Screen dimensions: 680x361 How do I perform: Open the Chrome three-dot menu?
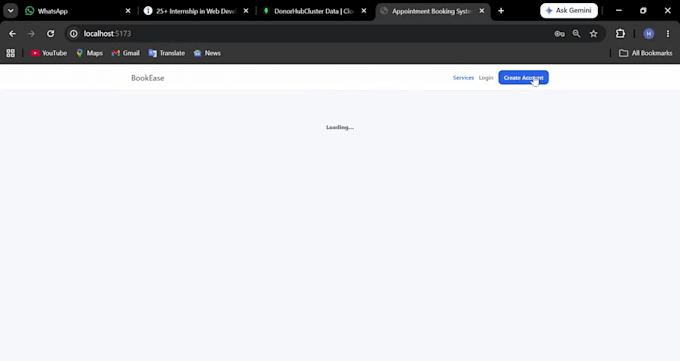(668, 33)
